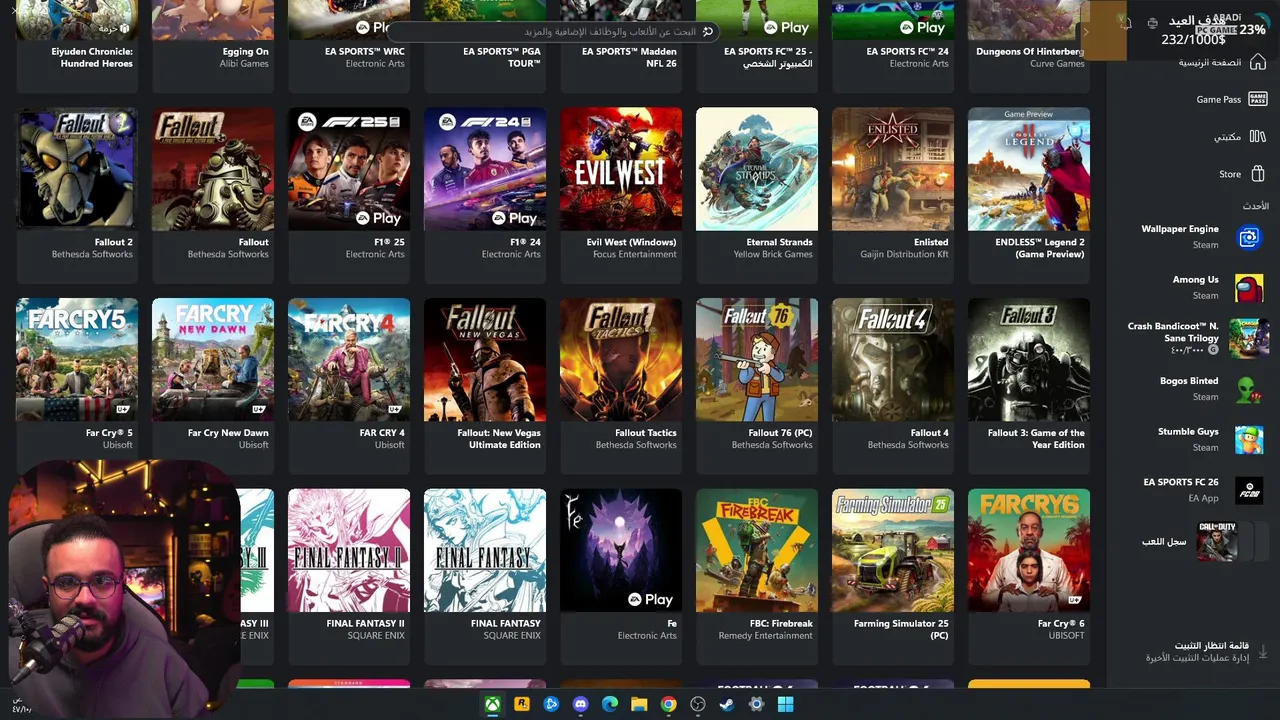1280x720 pixels.
Task: Open the Evil West cover art
Action: pos(621,169)
